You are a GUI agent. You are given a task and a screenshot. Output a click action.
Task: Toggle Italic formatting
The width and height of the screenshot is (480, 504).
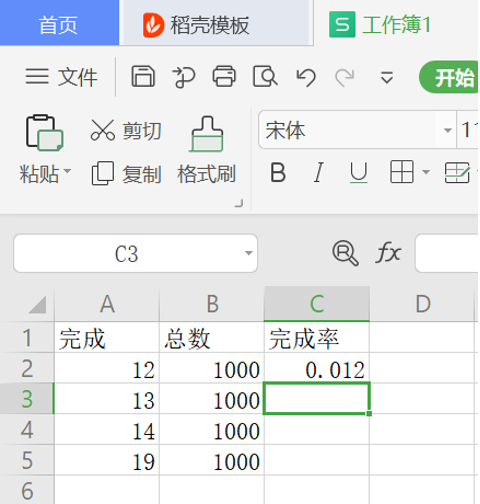point(319,172)
